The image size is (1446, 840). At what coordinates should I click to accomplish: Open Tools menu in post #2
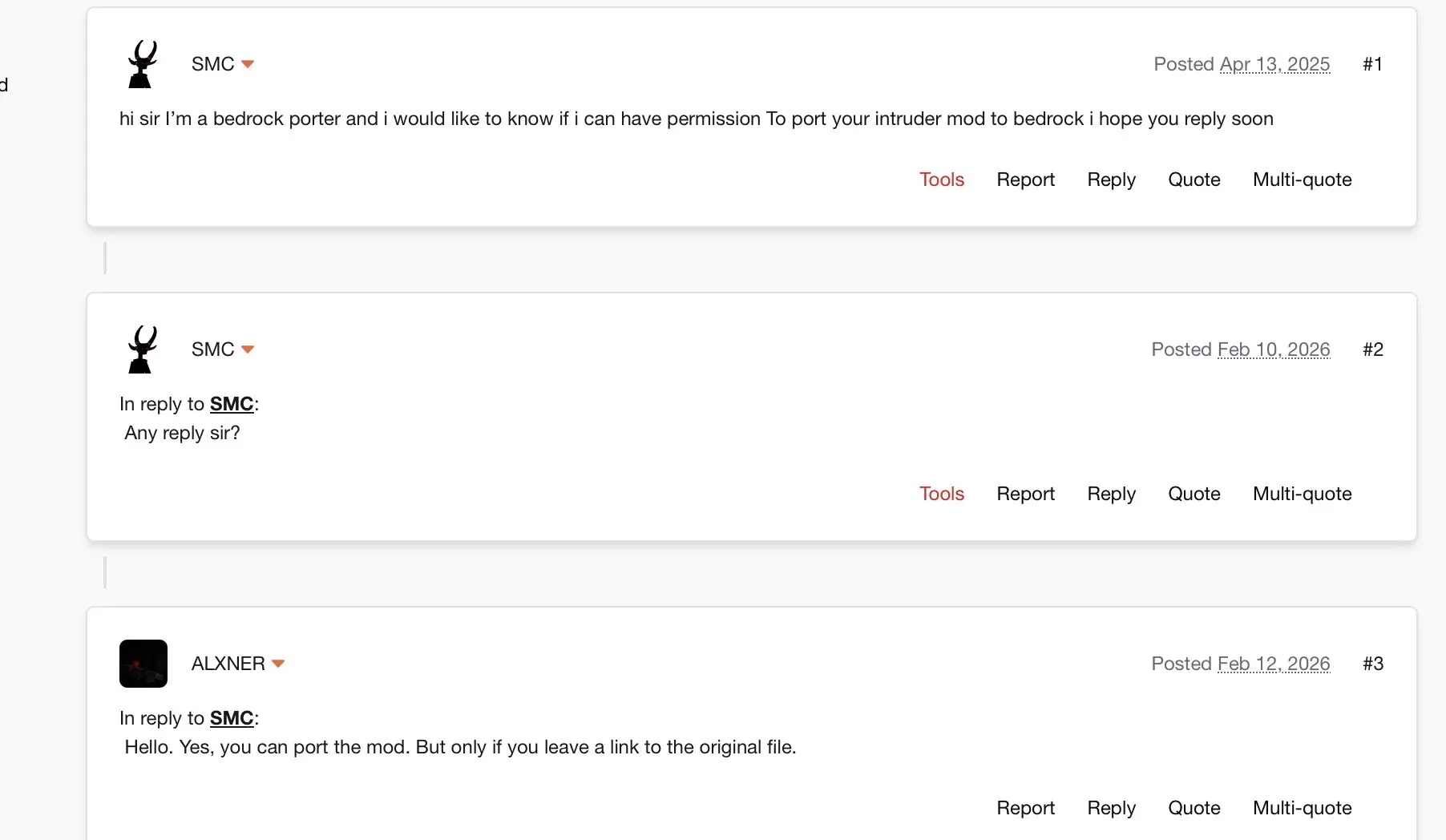click(941, 494)
